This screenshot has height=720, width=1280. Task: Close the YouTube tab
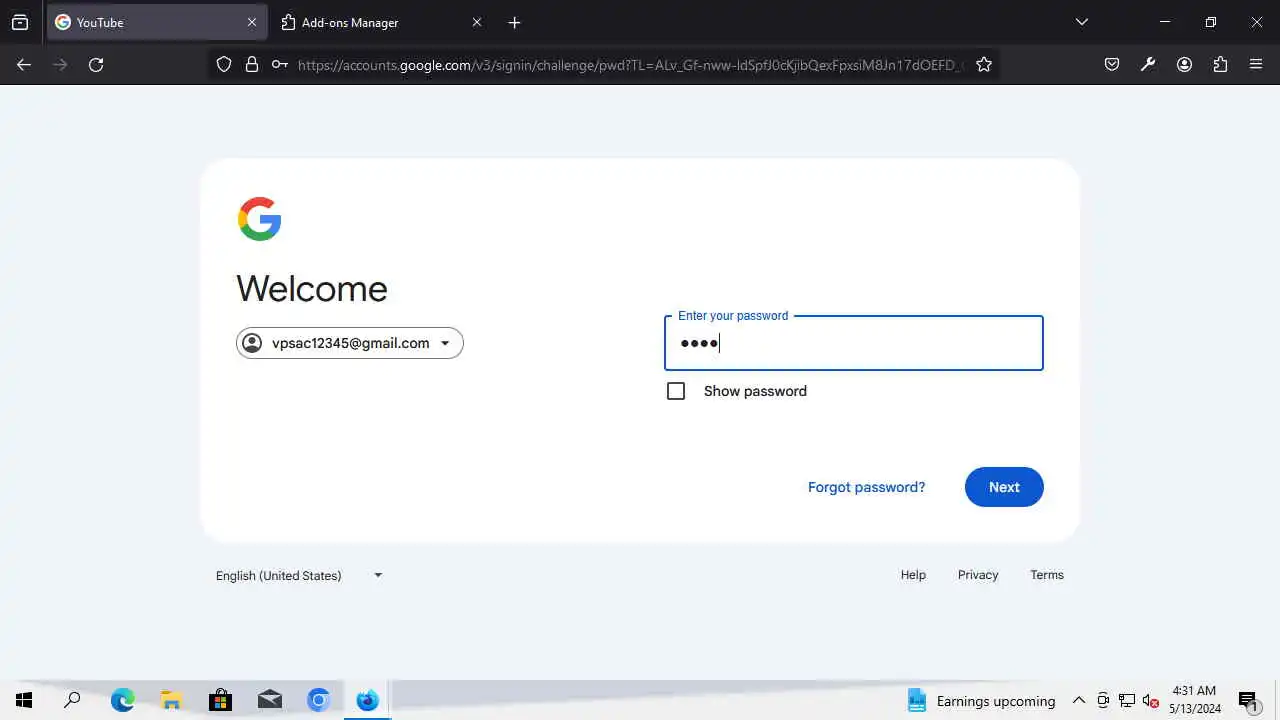[x=251, y=22]
